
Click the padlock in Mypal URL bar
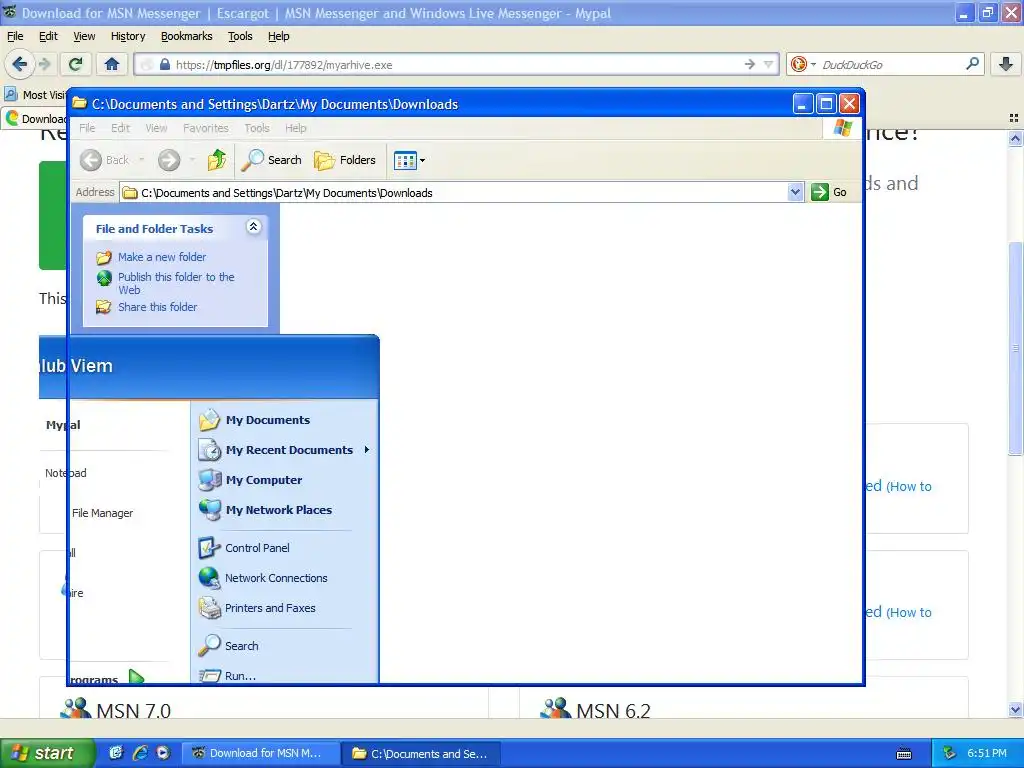(x=165, y=65)
